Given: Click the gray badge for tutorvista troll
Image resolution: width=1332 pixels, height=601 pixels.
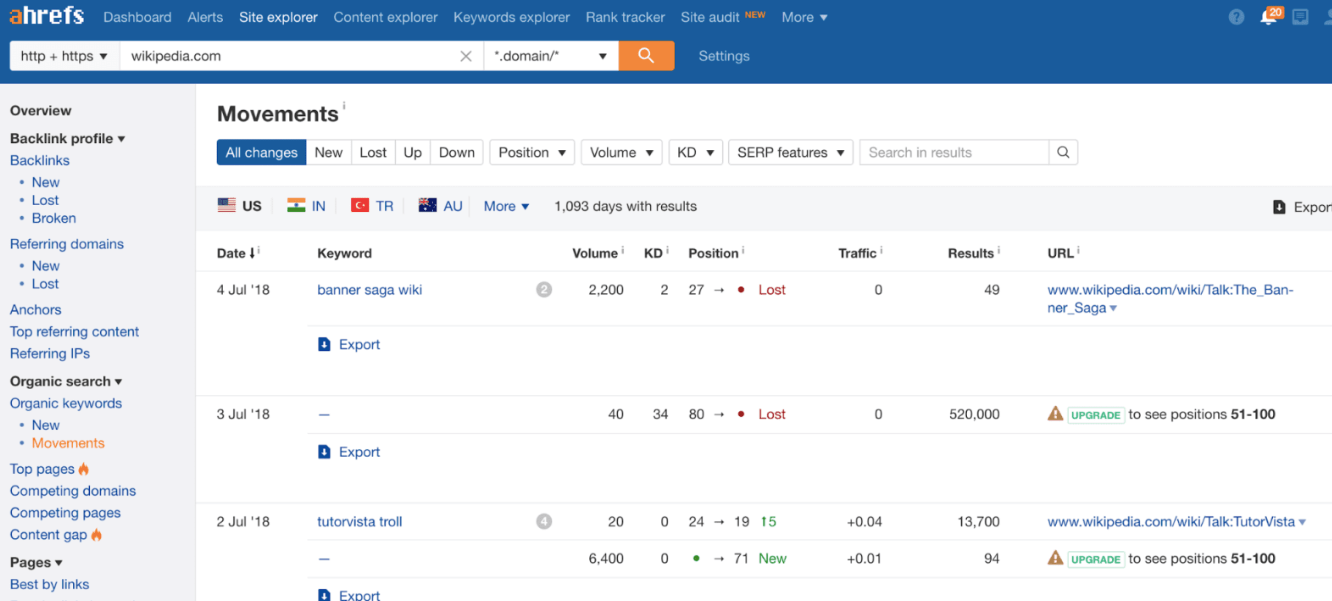Looking at the screenshot, I should 544,522.
